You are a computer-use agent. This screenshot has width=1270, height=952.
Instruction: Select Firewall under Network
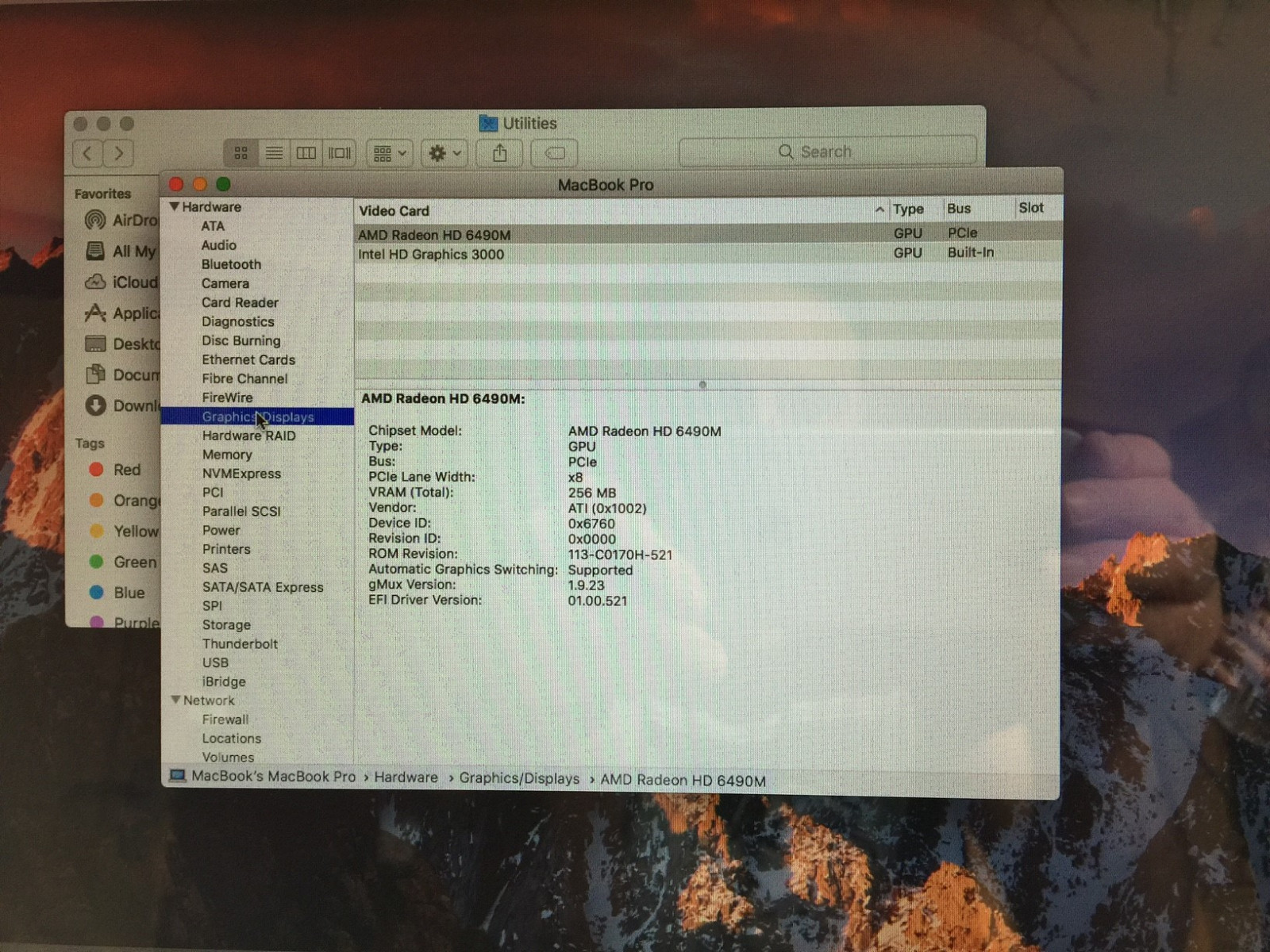225,720
